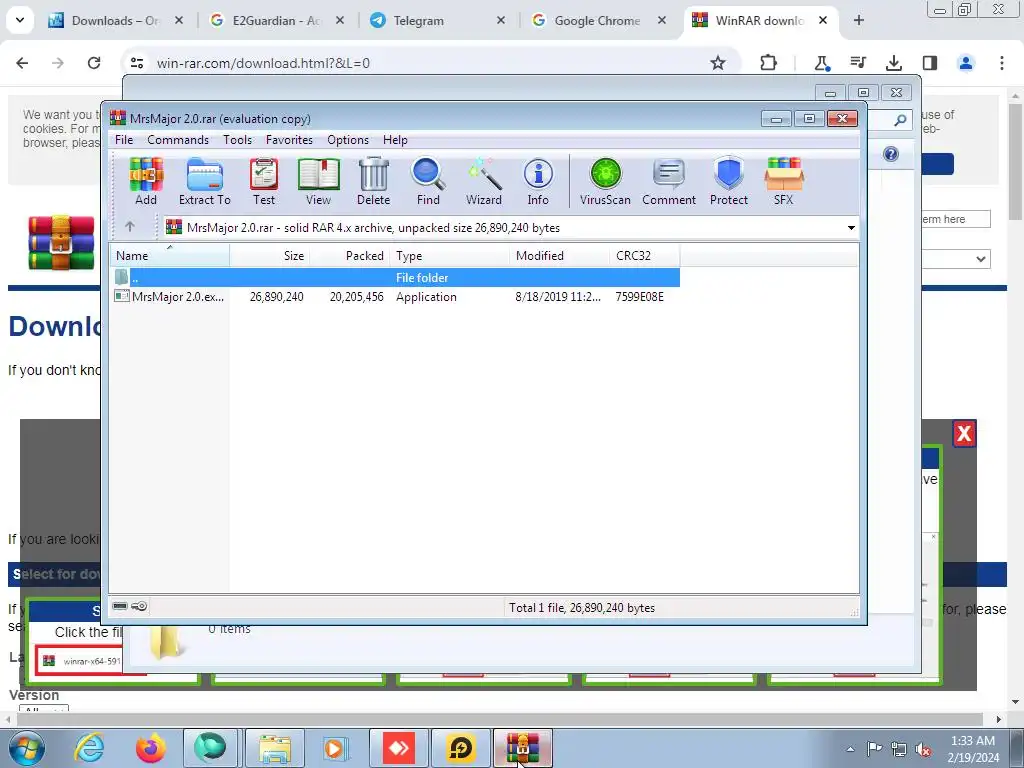The image size is (1024, 768).
Task: Click the View file icon
Action: tap(319, 182)
